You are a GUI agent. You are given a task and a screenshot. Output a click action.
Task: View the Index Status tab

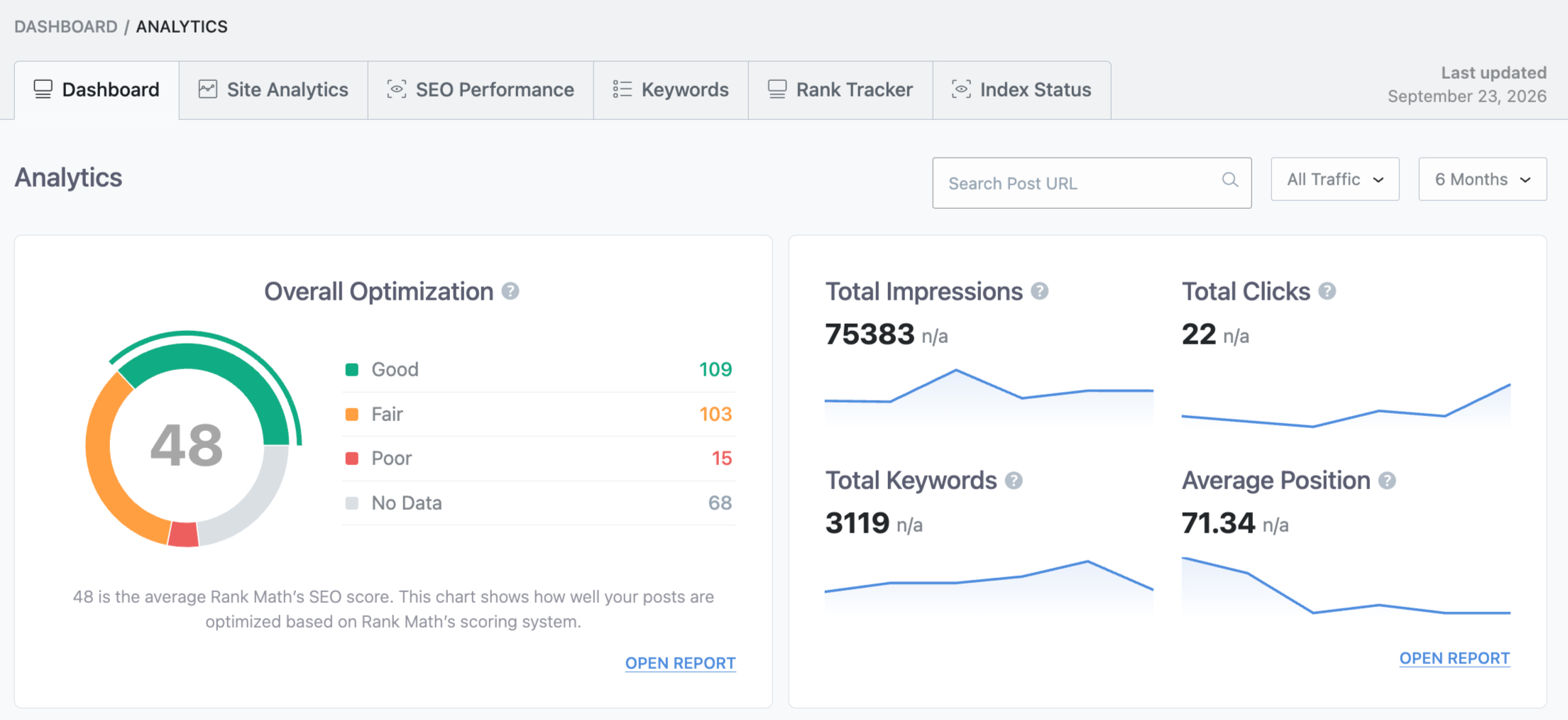(1021, 90)
